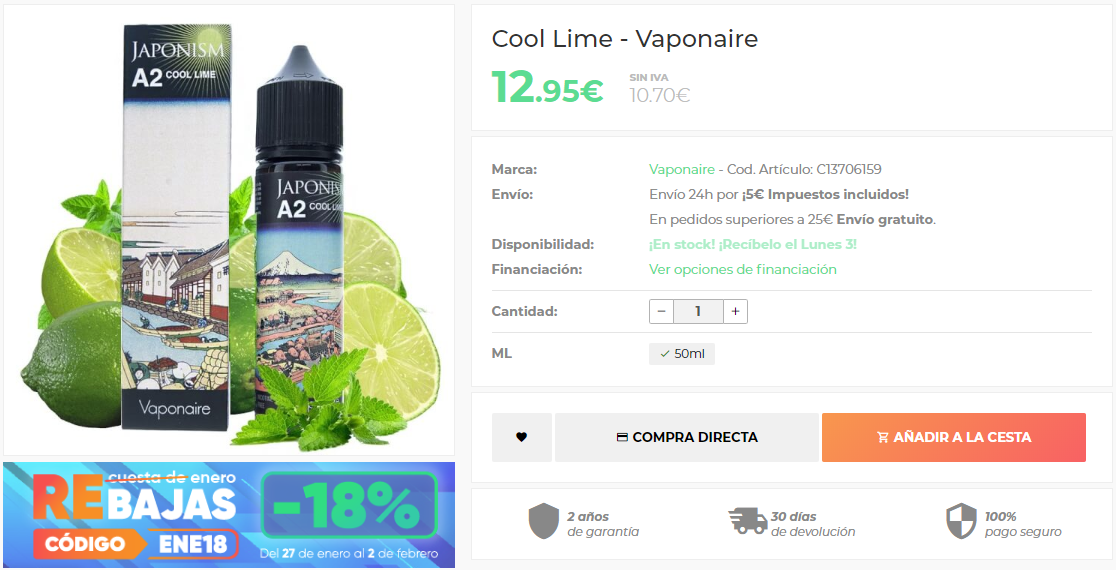Click the Compra Directa button

point(687,437)
